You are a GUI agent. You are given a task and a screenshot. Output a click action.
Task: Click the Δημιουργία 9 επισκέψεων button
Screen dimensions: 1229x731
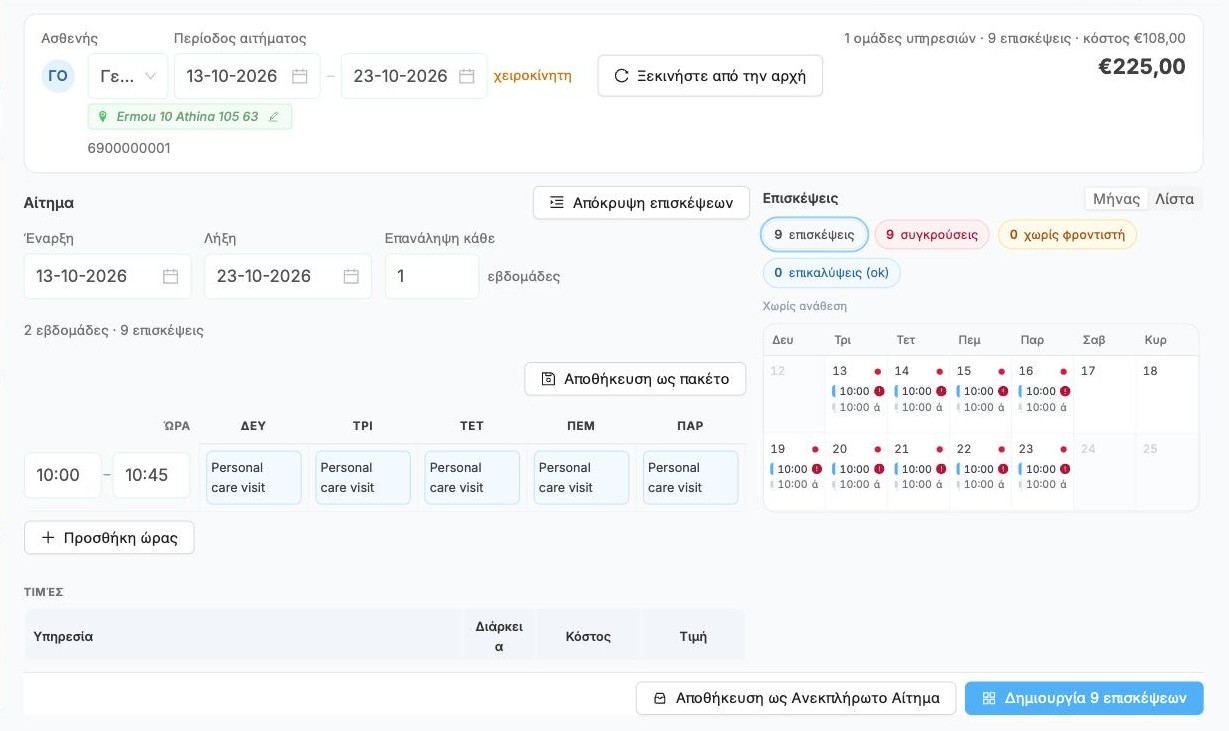(x=1084, y=698)
